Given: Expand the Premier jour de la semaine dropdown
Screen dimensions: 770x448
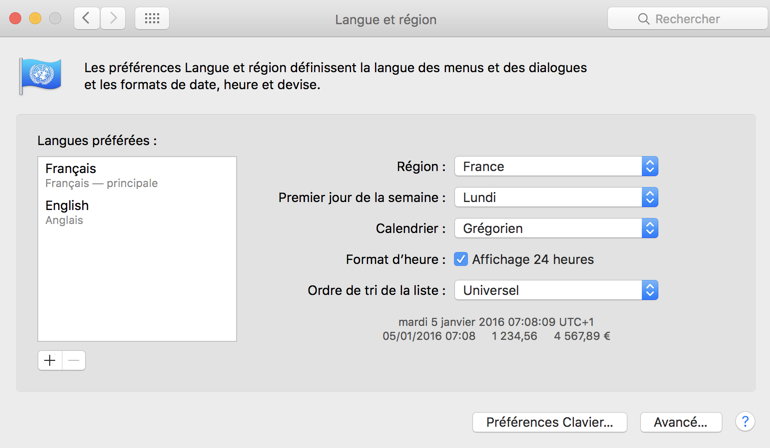Looking at the screenshot, I should pos(556,198).
